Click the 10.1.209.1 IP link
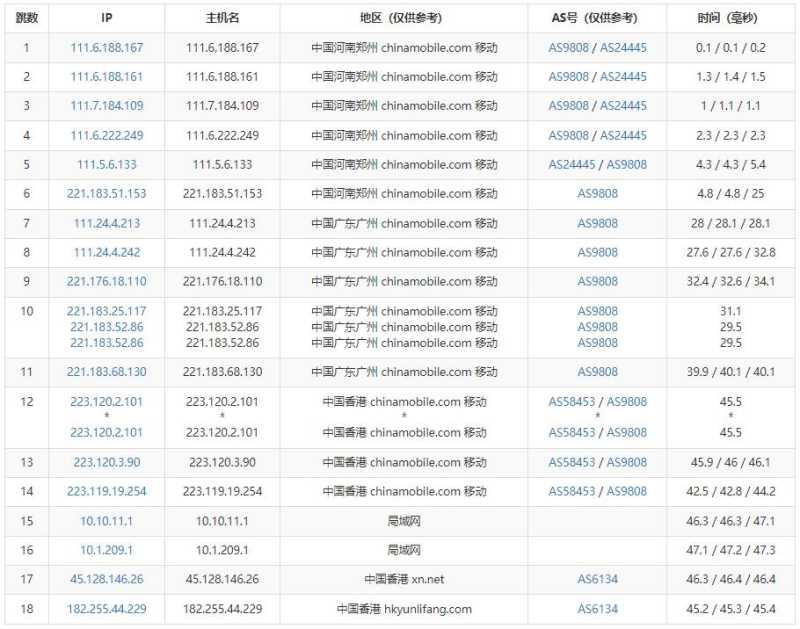 (x=107, y=550)
